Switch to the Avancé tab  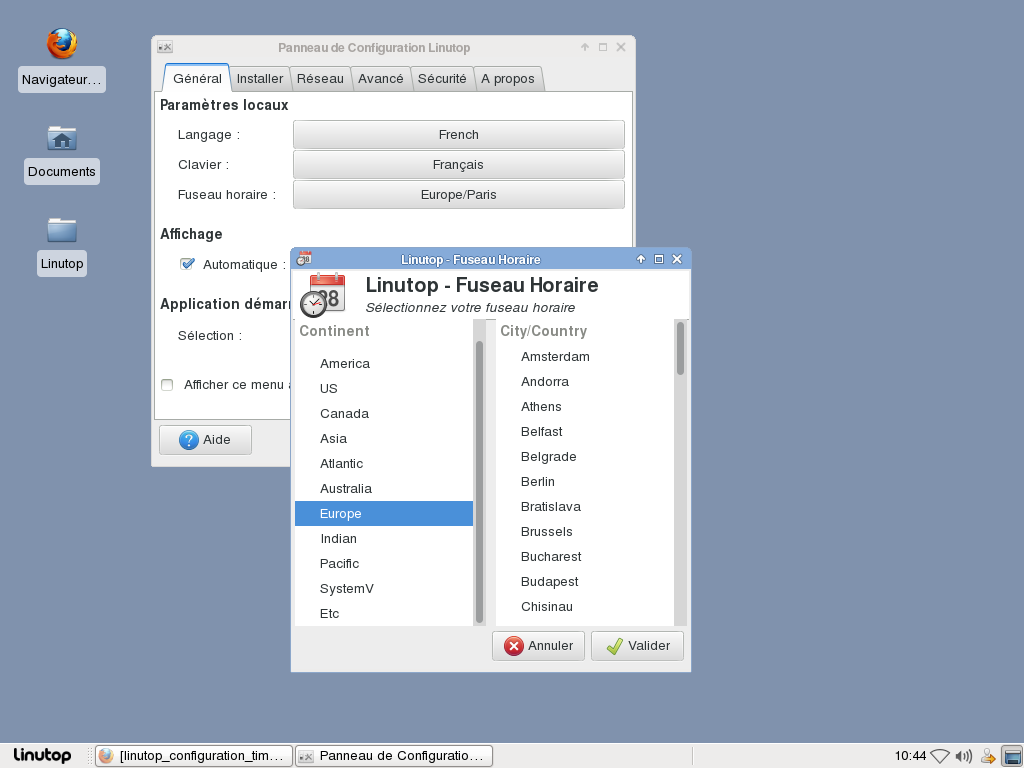[381, 79]
